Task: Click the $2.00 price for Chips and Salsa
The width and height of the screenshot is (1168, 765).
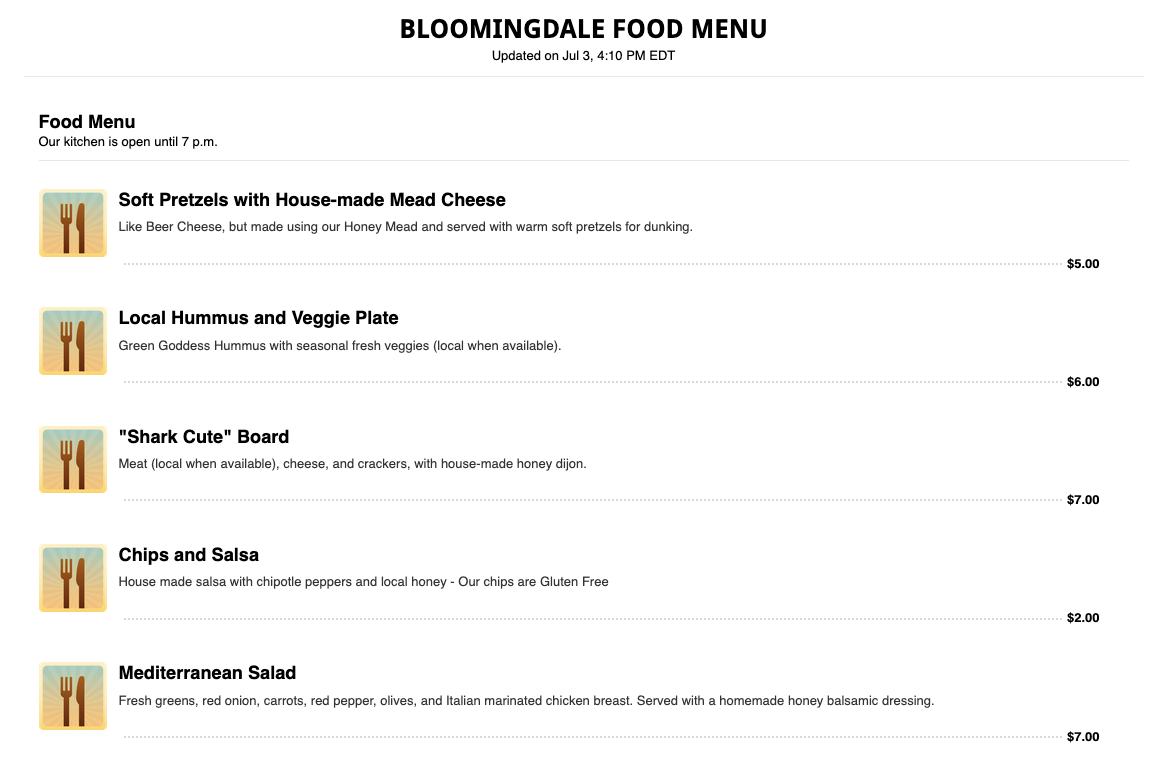Action: point(1083,618)
